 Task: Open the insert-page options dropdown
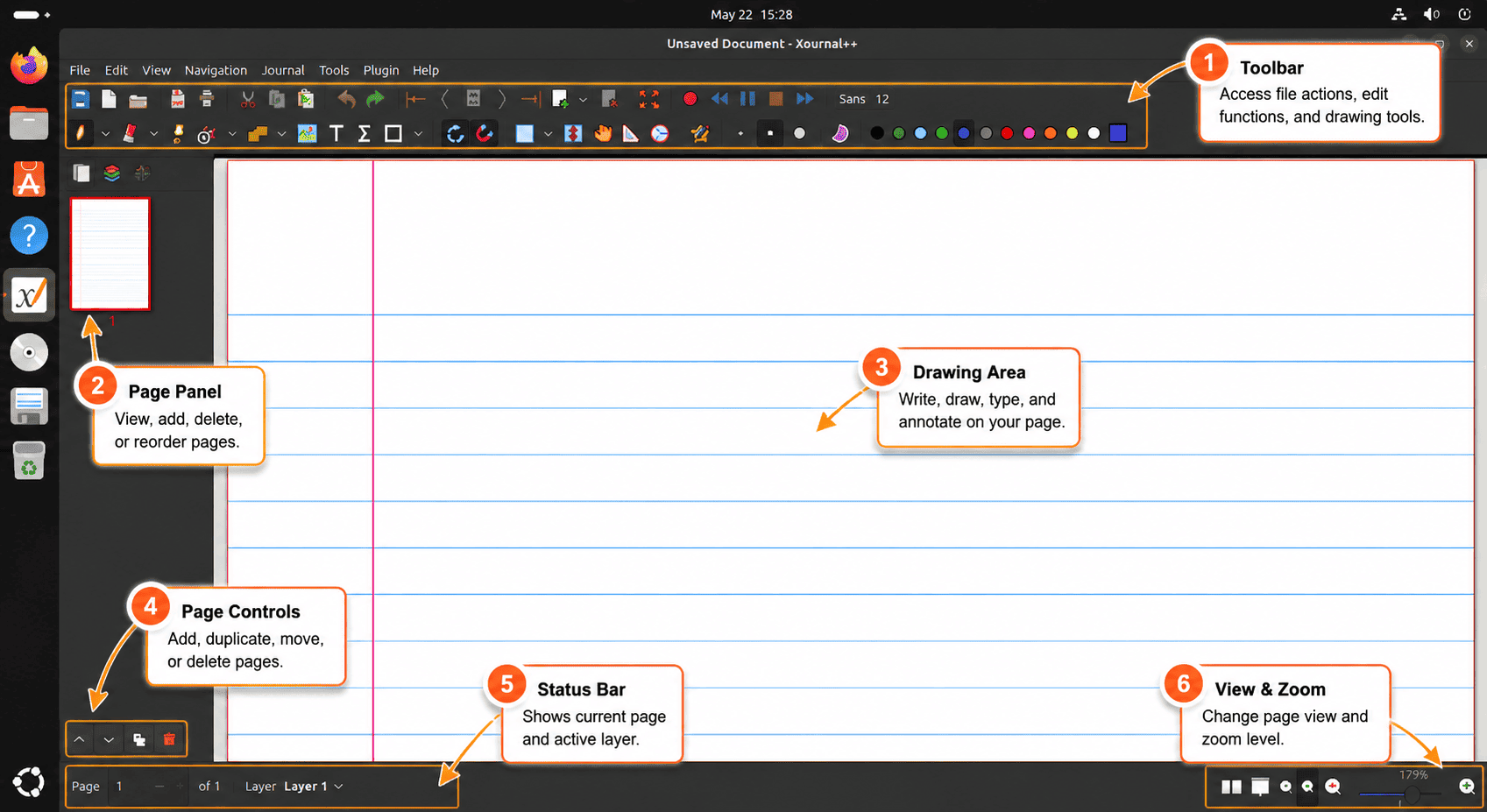coord(583,100)
